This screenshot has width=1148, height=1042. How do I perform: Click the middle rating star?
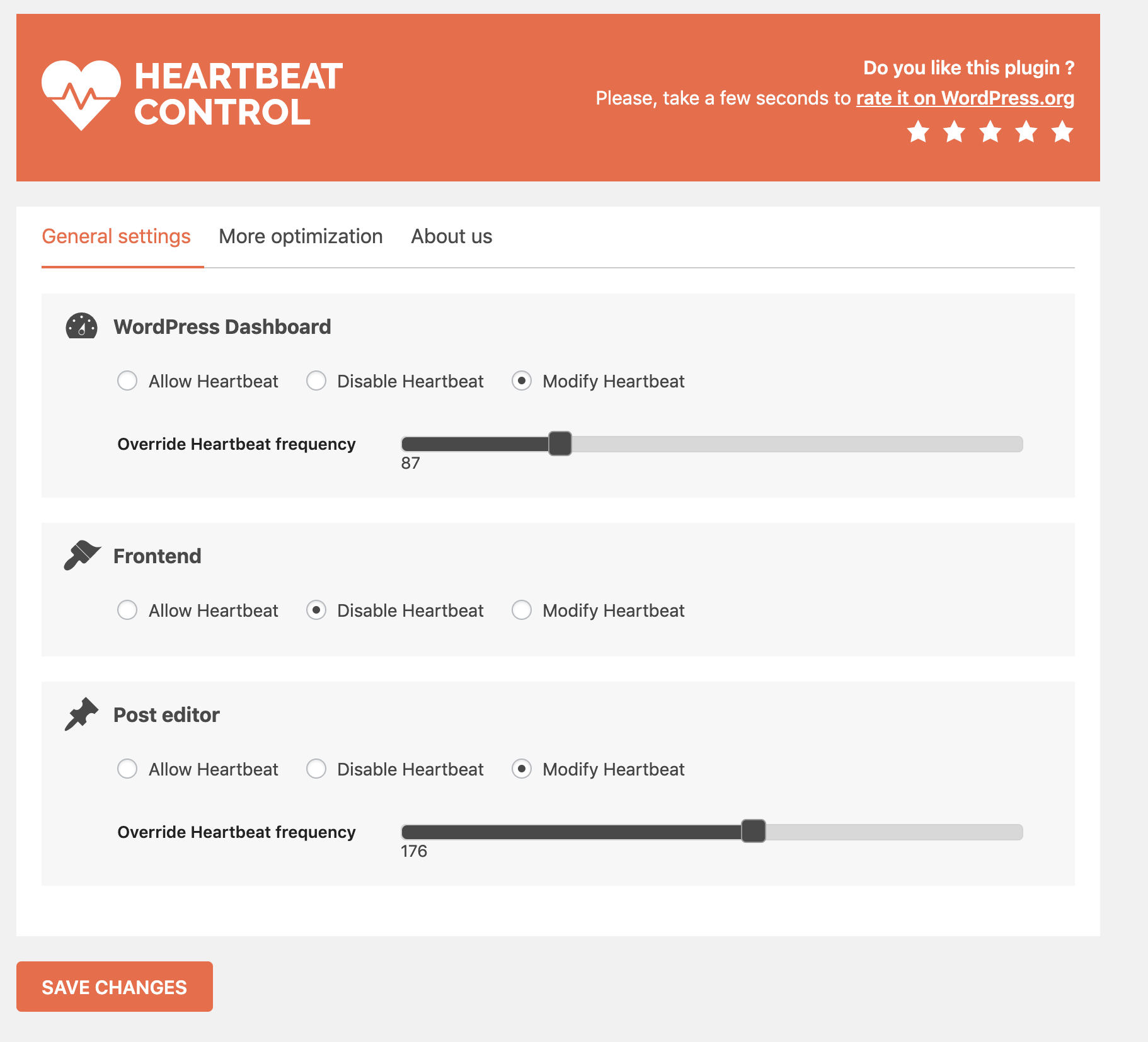[x=989, y=132]
